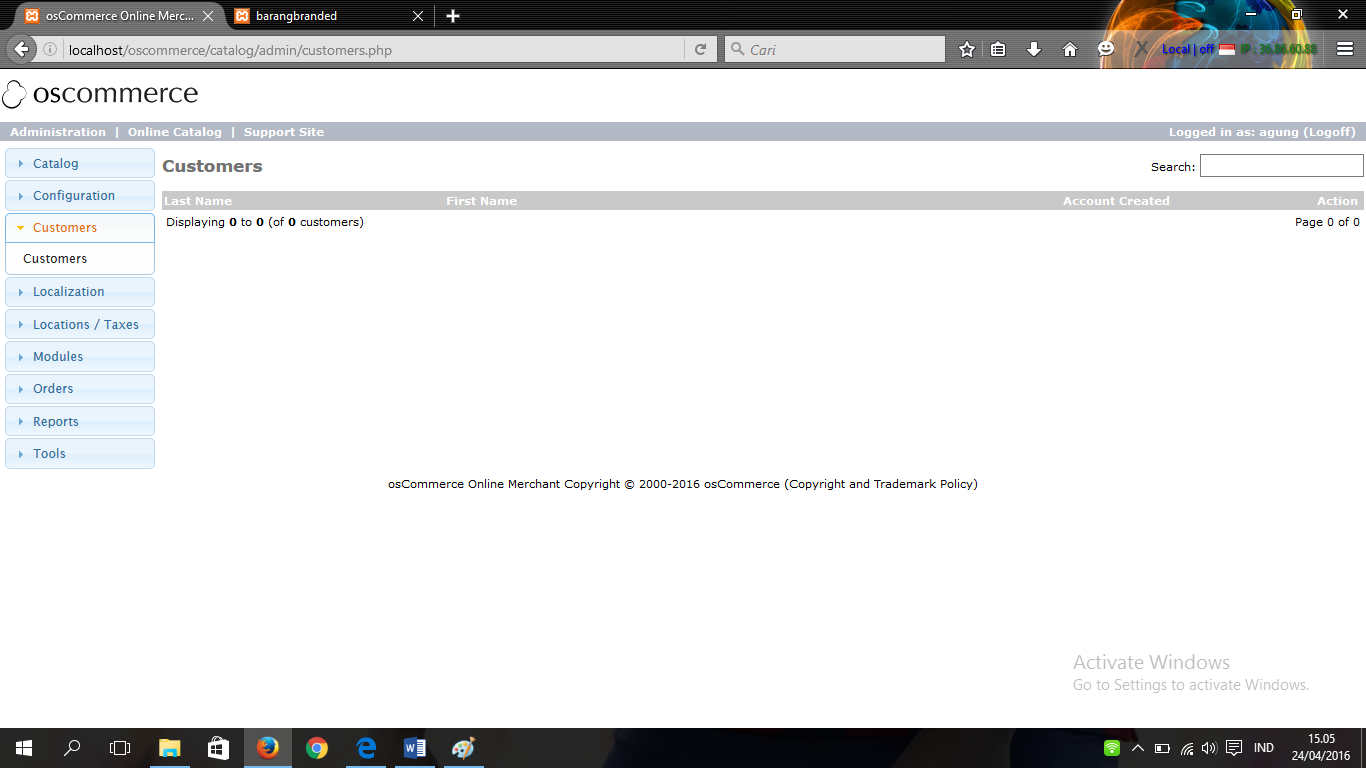Open the downloads arrow icon

(1034, 49)
